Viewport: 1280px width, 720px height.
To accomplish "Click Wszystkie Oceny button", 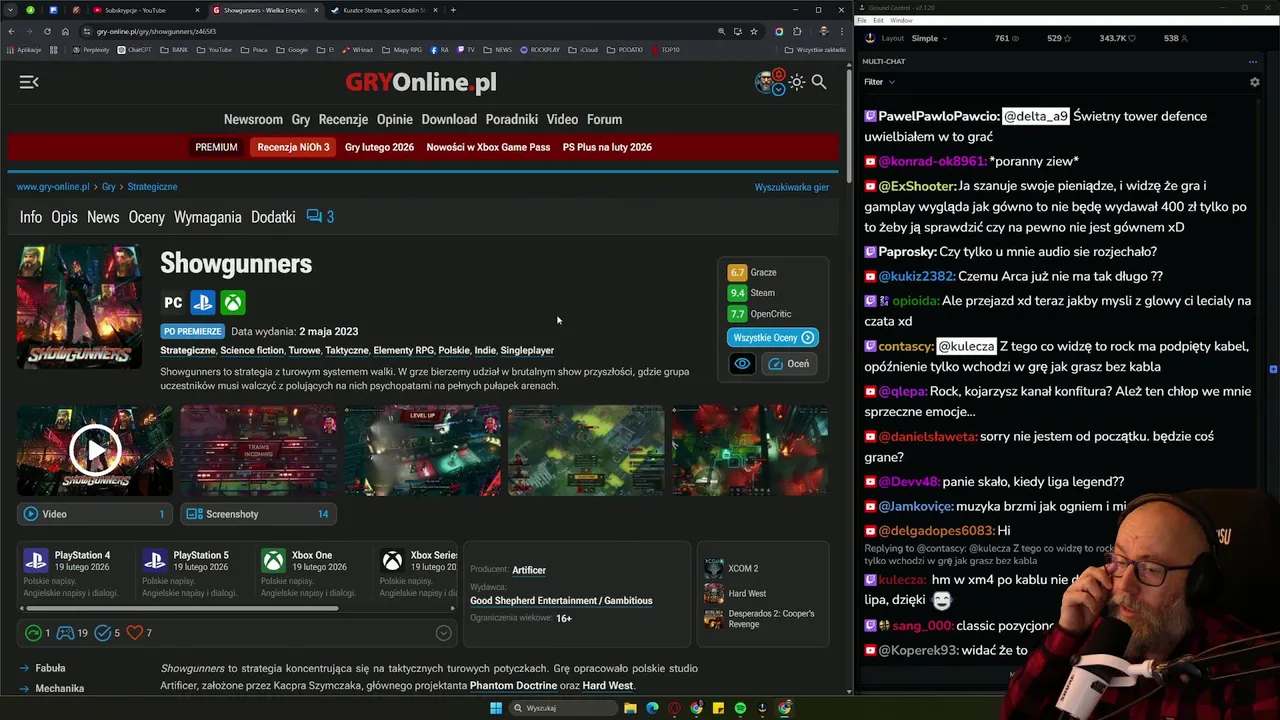I will [x=772, y=338].
